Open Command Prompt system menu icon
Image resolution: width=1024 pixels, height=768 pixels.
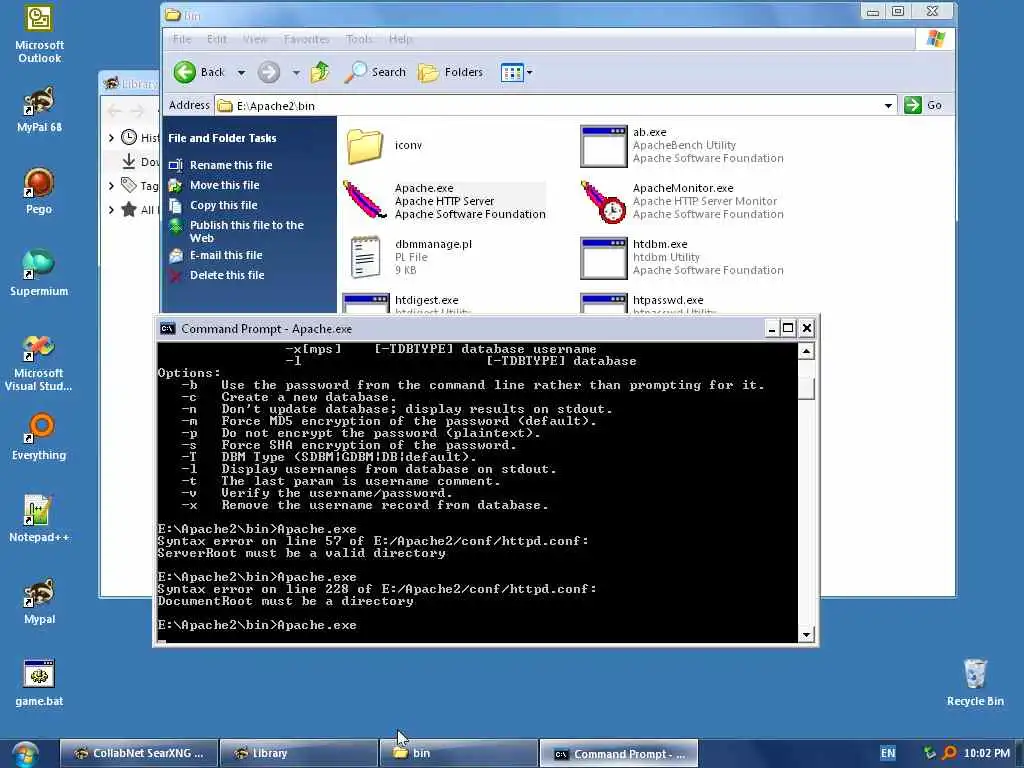tap(167, 328)
